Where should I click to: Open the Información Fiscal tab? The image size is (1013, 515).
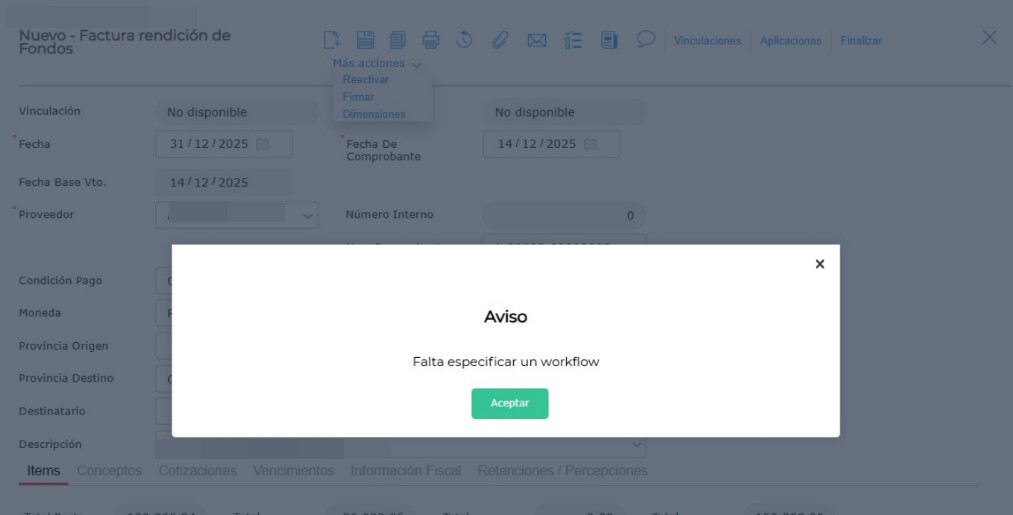(405, 470)
